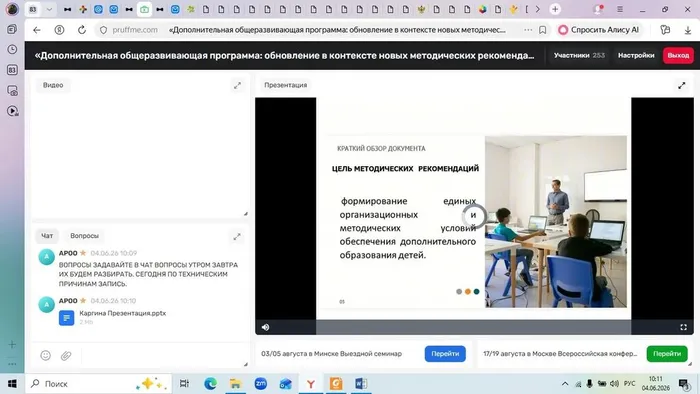Open Microsoft Edge from the taskbar

tap(210, 384)
